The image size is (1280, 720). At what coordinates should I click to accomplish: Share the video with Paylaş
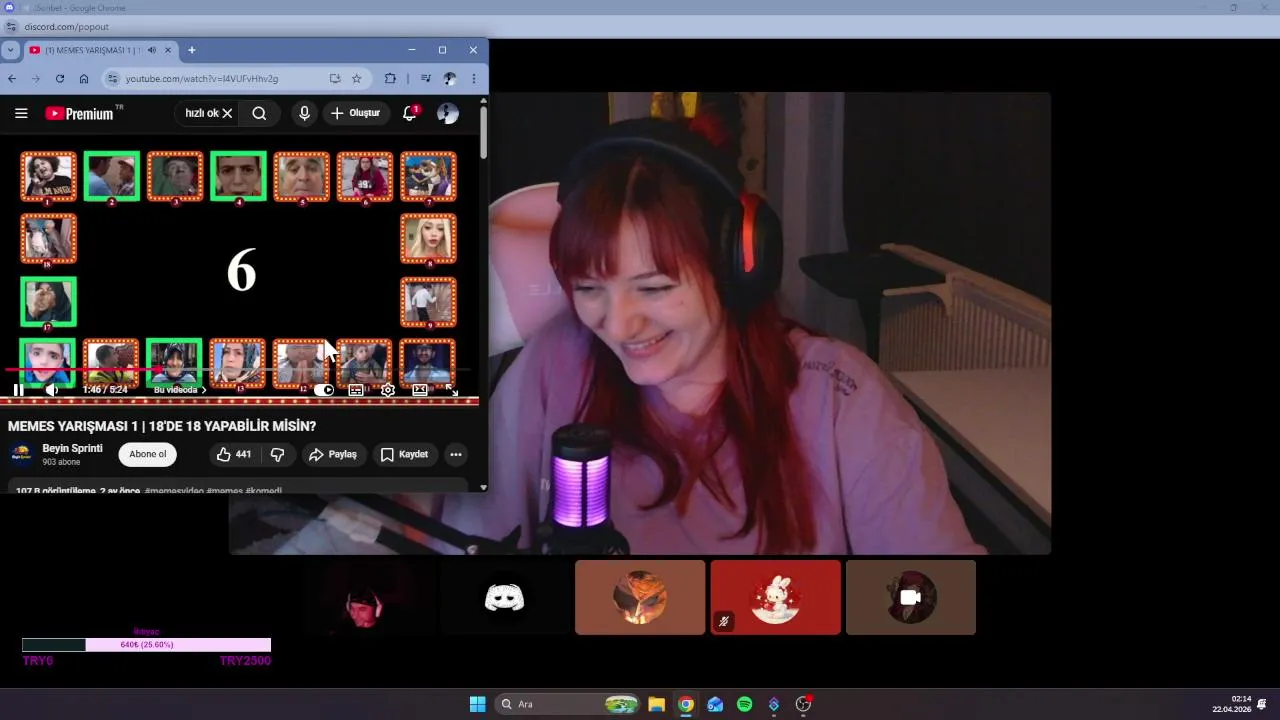click(x=333, y=454)
